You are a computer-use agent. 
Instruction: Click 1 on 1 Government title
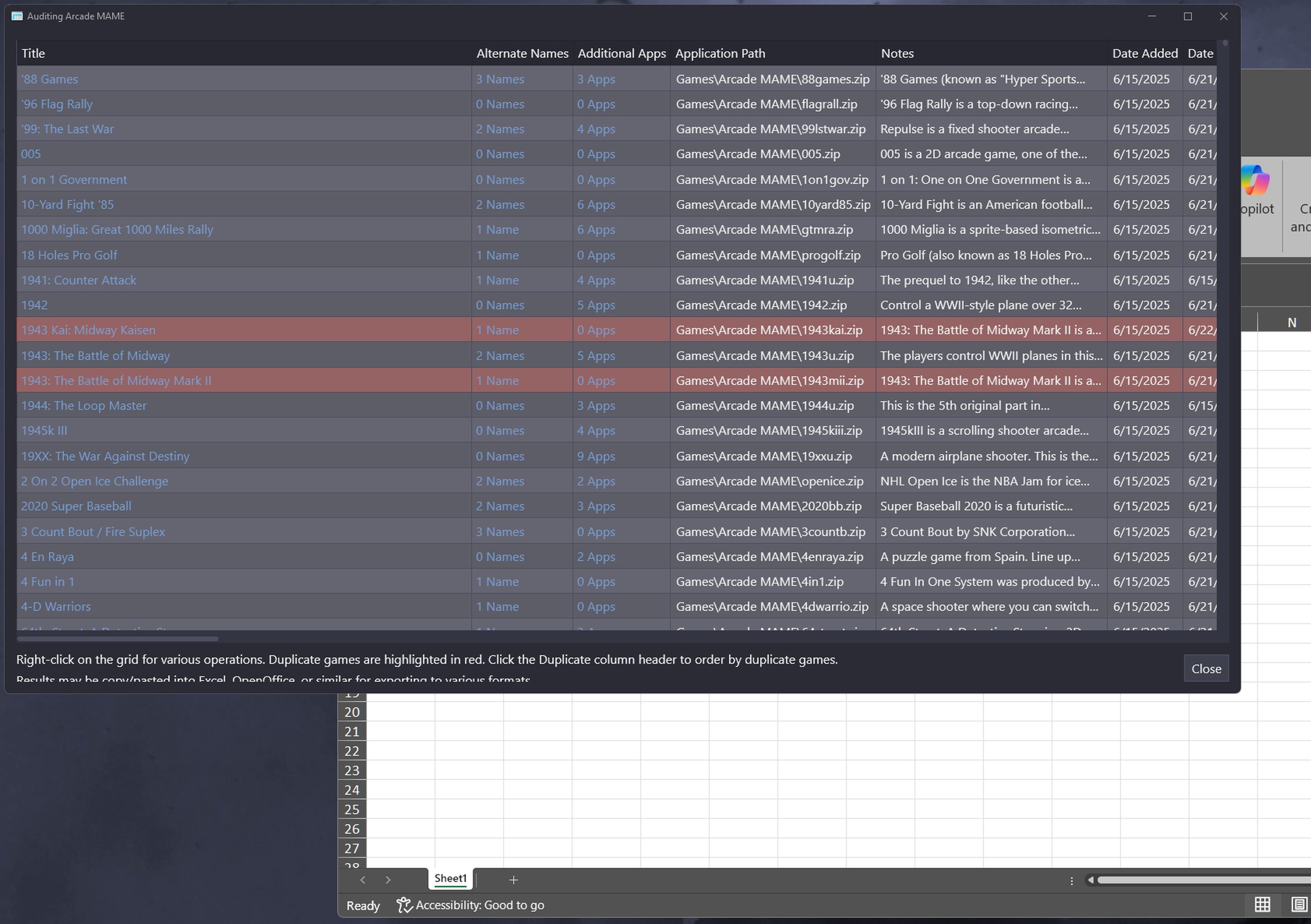coord(74,179)
